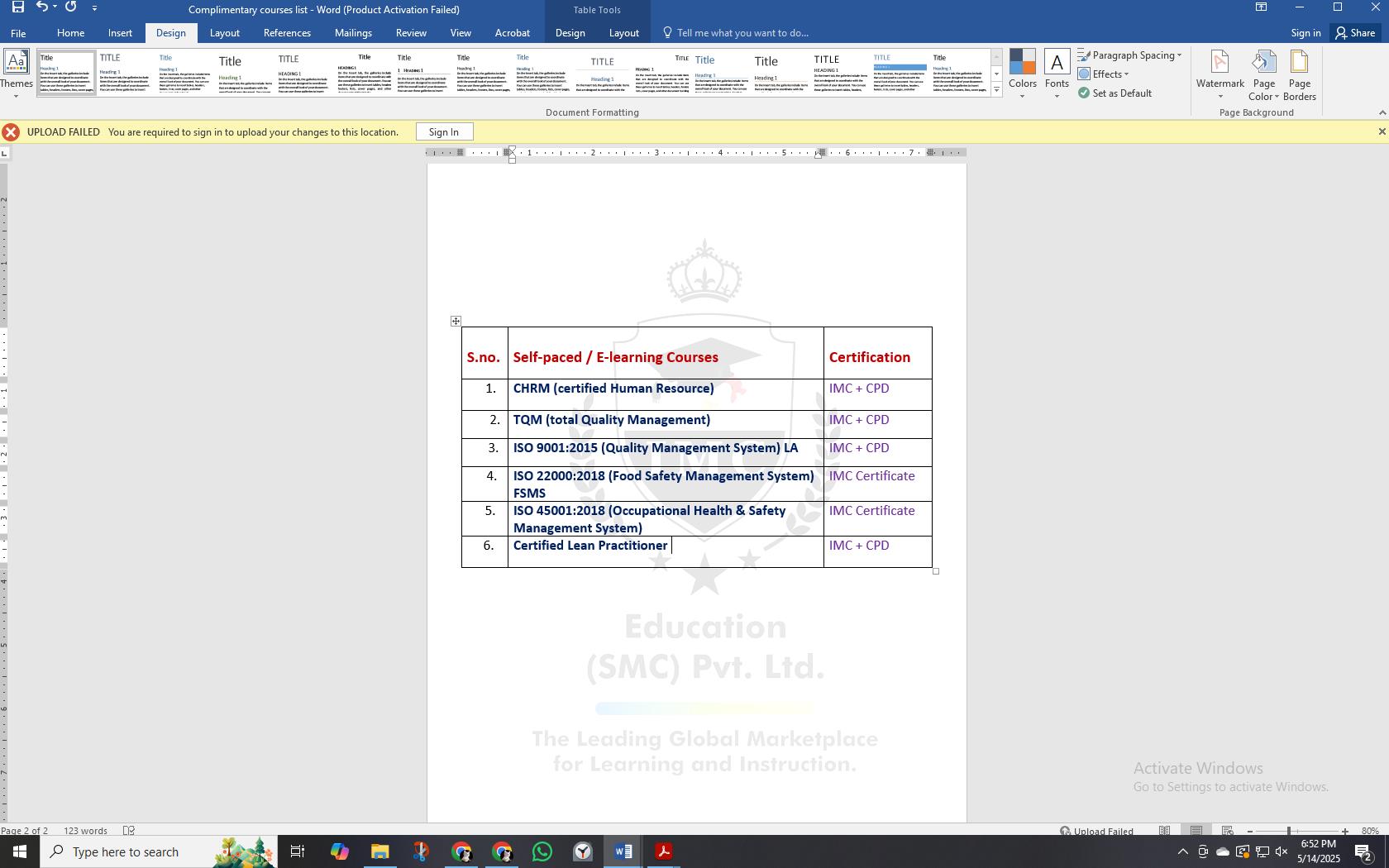Undo the last action
This screenshot has width=1389, height=868.
tap(41, 7)
